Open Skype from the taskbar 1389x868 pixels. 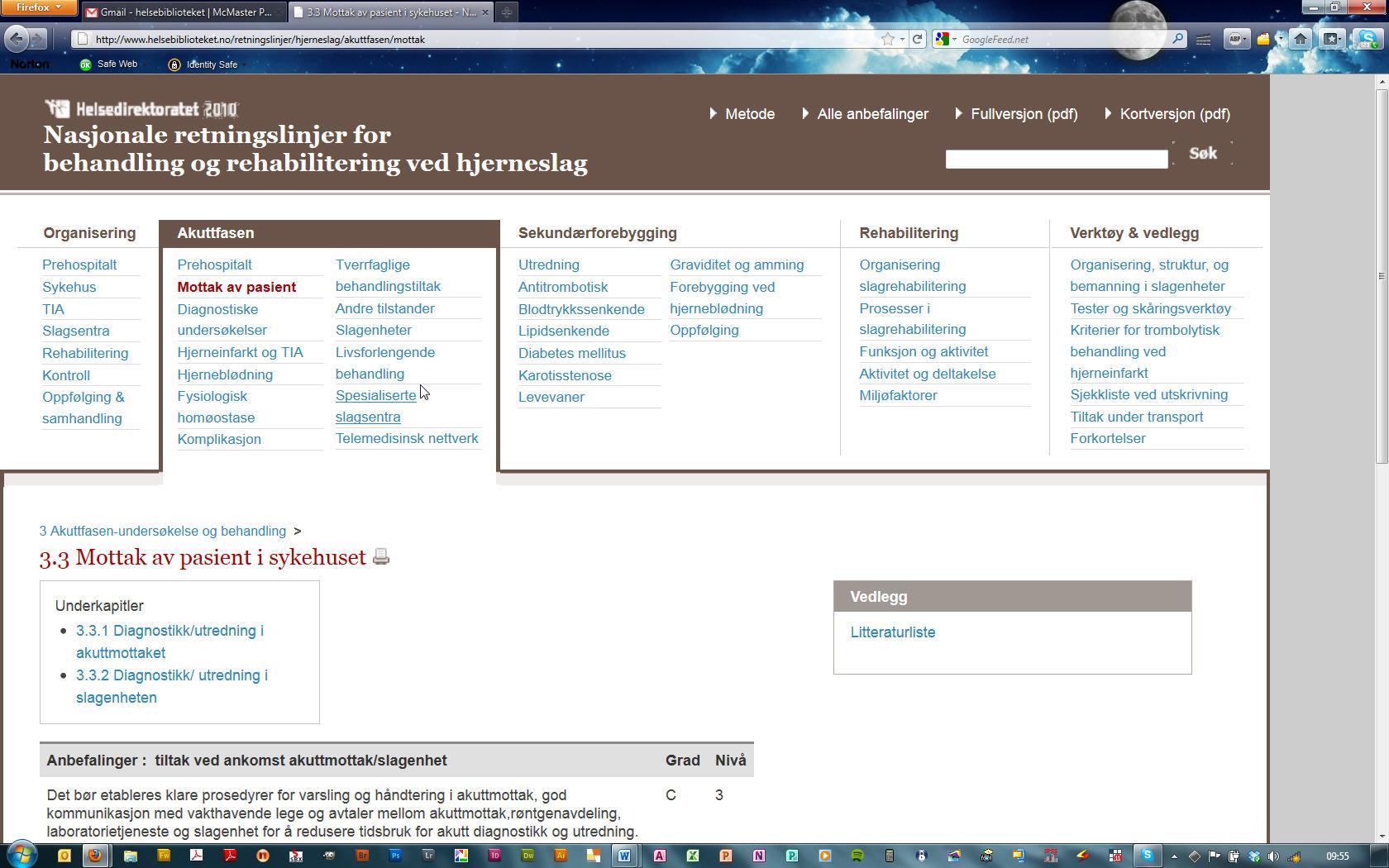pos(1148,856)
